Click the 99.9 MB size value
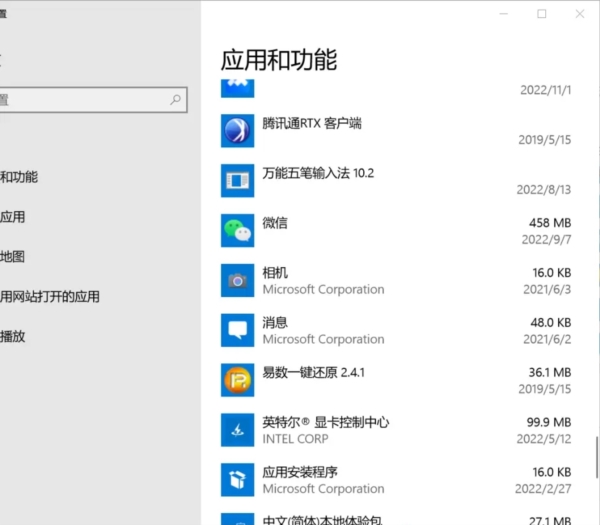The width and height of the screenshot is (600, 525). (549, 422)
